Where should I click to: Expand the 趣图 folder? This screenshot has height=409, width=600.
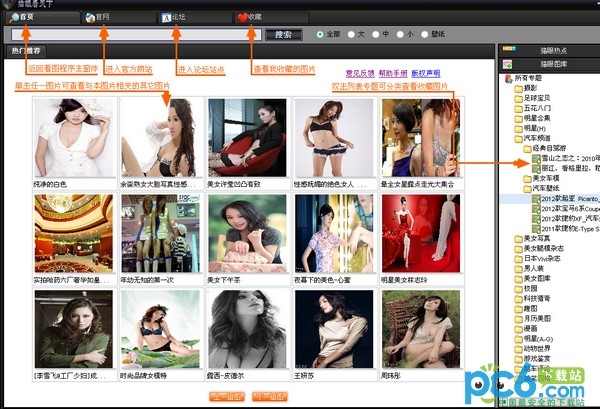tap(518, 309)
